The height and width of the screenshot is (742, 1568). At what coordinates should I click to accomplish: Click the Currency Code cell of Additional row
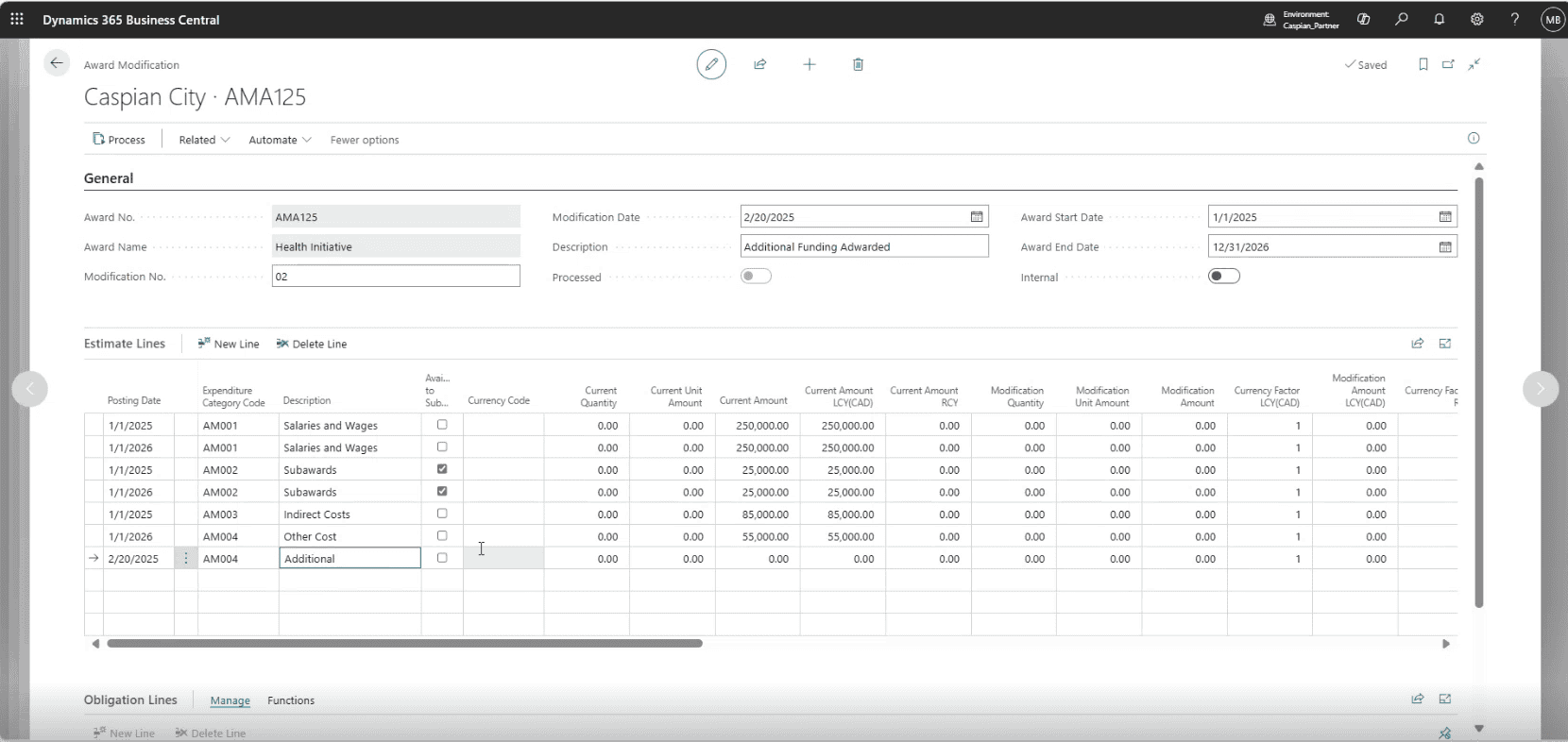click(503, 559)
